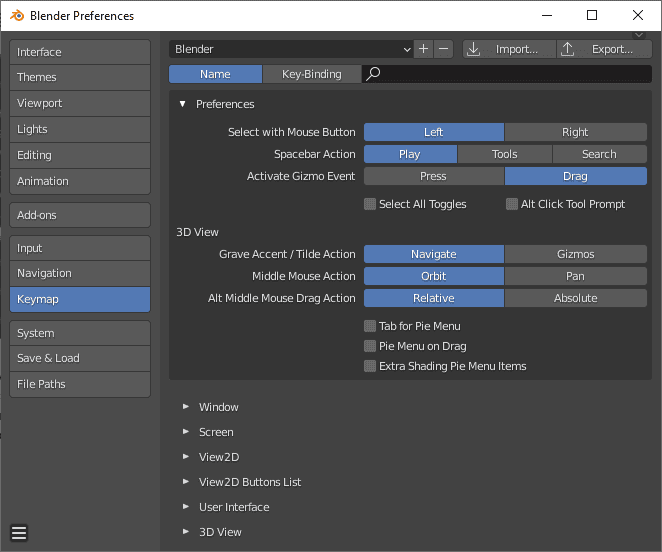Expand the 3D View keymap section
The image size is (662, 552).
coord(186,532)
